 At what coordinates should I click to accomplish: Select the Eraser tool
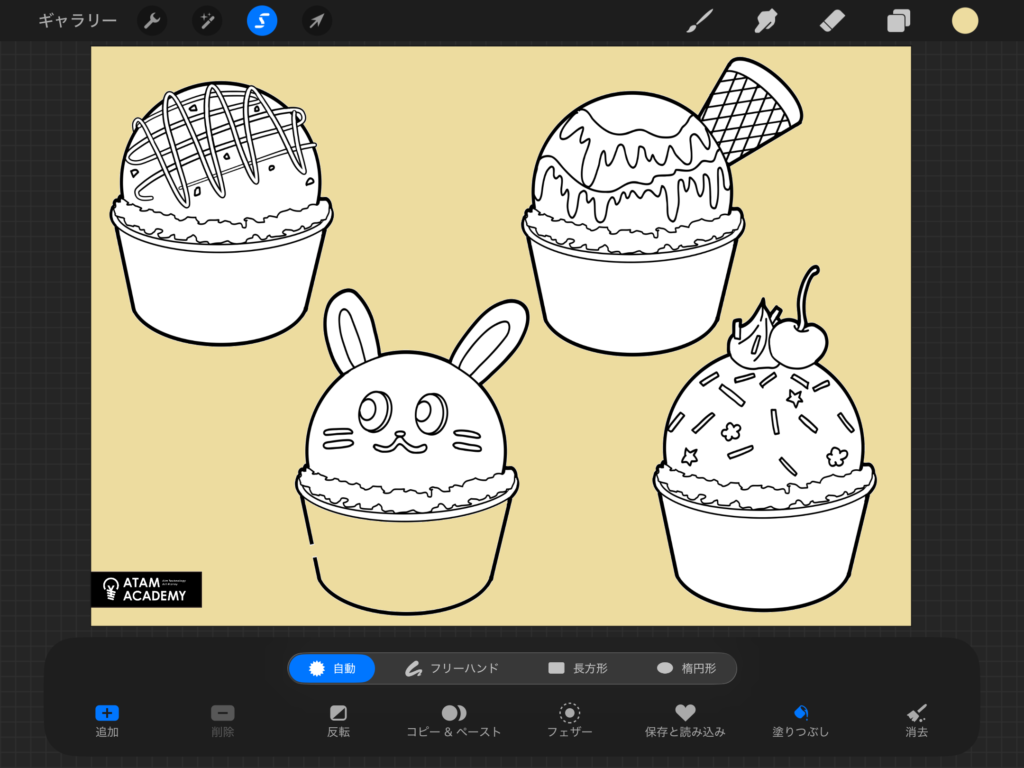(832, 21)
